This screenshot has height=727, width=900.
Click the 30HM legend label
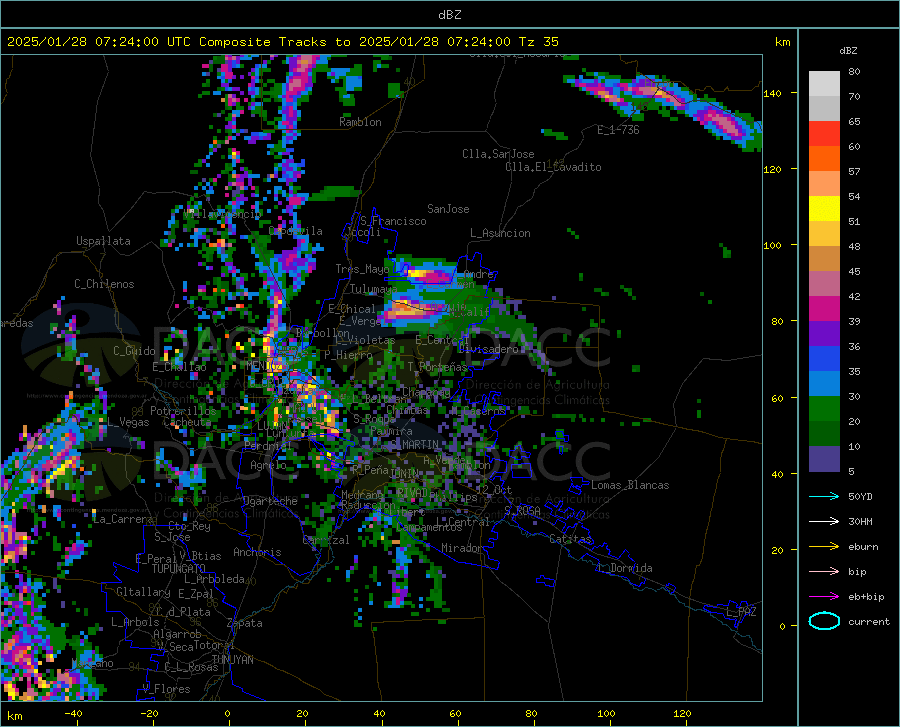(860, 522)
